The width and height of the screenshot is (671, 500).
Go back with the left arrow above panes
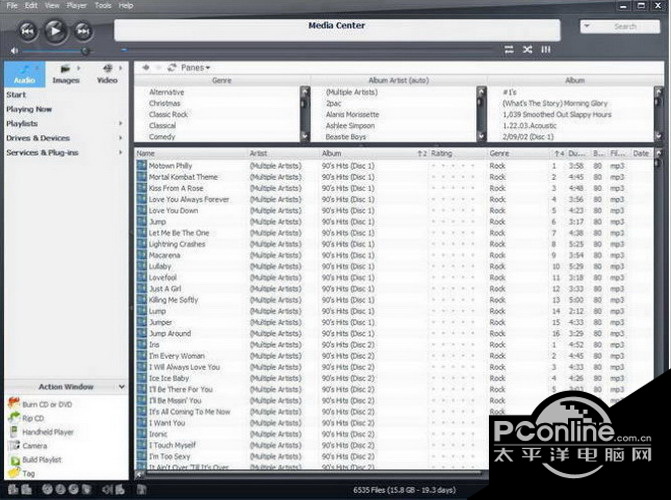[146, 68]
